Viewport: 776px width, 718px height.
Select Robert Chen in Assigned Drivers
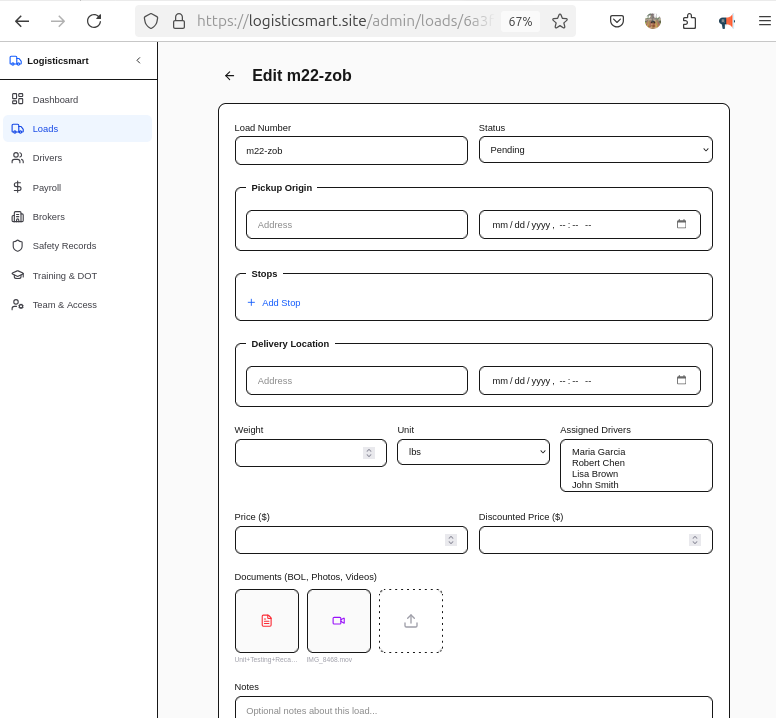click(x=598, y=463)
